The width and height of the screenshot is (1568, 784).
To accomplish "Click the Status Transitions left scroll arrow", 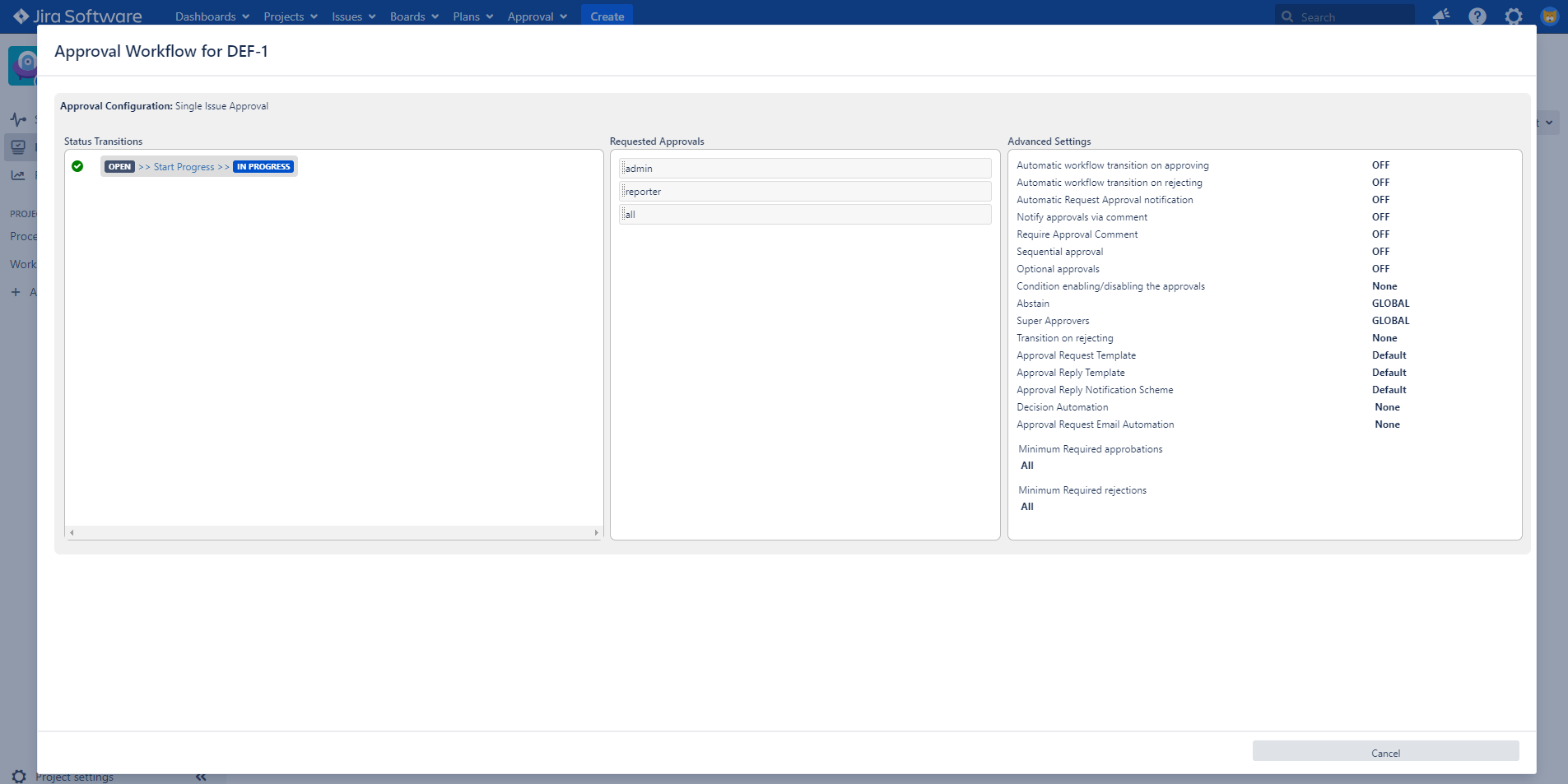I will click(x=72, y=533).
